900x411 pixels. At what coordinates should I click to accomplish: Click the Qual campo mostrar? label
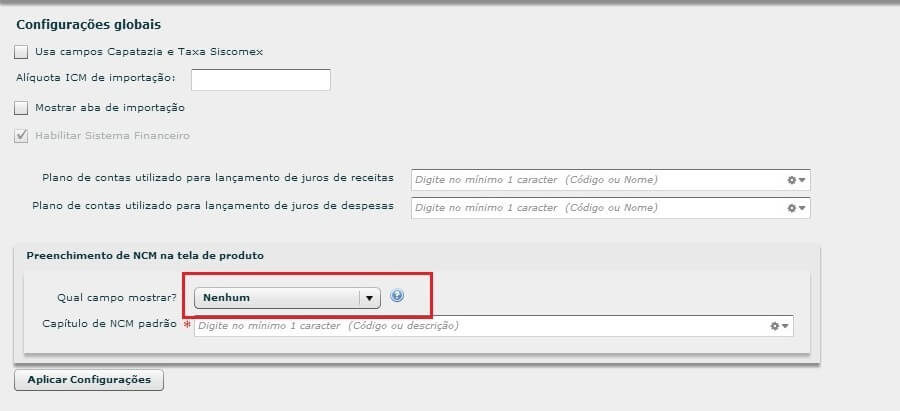[117, 298]
